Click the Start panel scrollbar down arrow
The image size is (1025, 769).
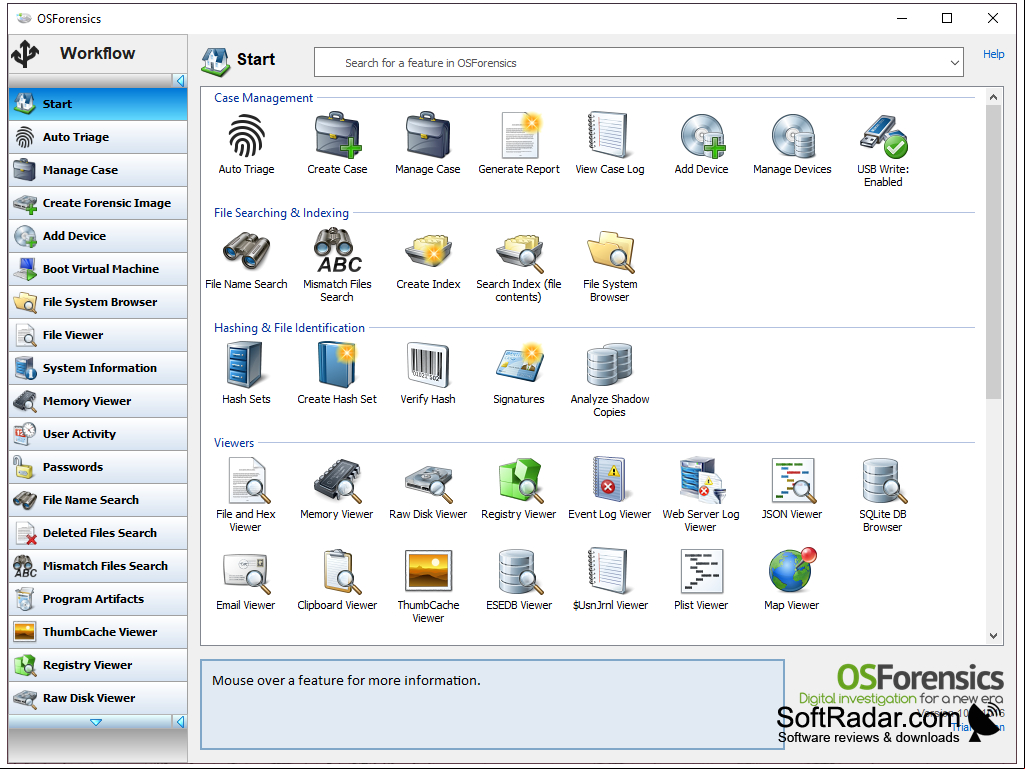pyautogui.click(x=993, y=635)
